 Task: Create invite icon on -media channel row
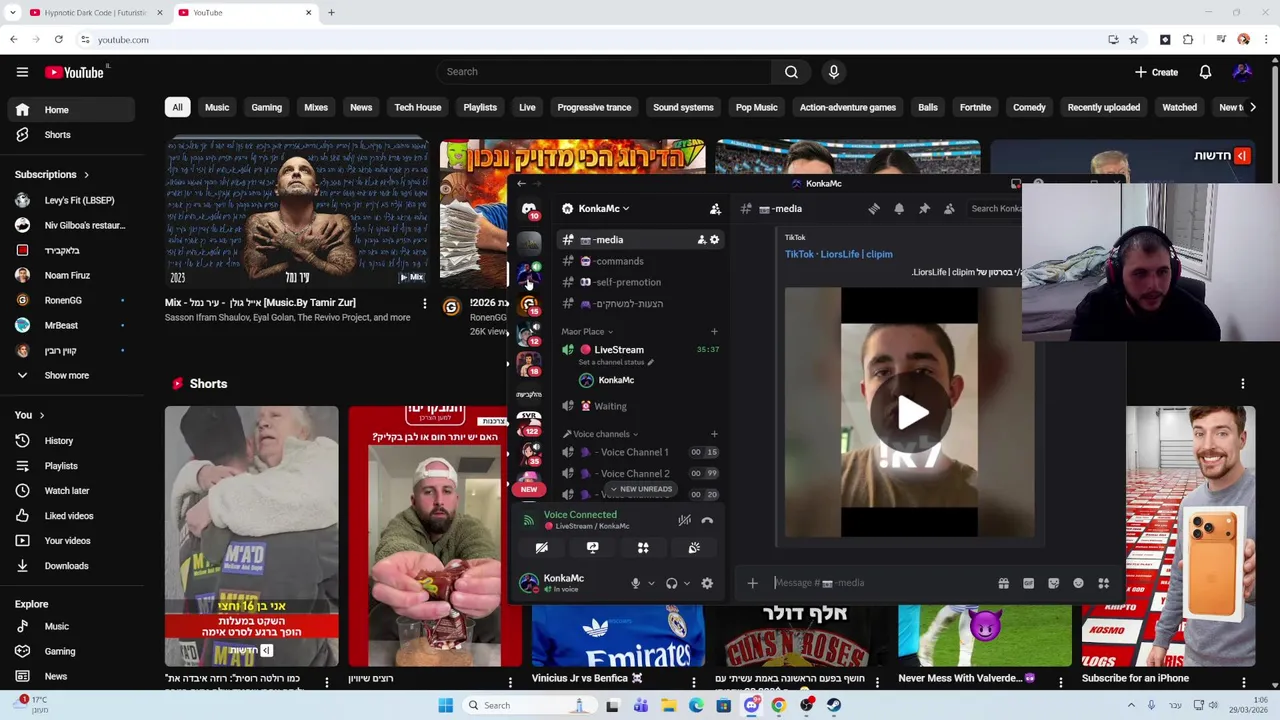point(701,240)
